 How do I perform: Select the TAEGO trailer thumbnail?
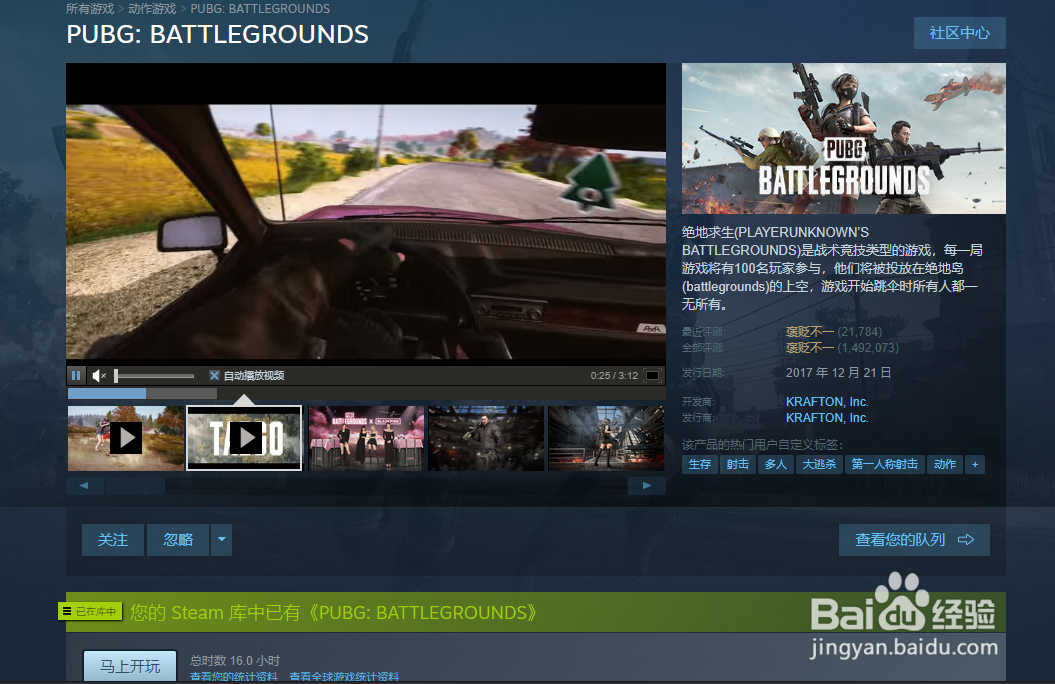tap(244, 438)
